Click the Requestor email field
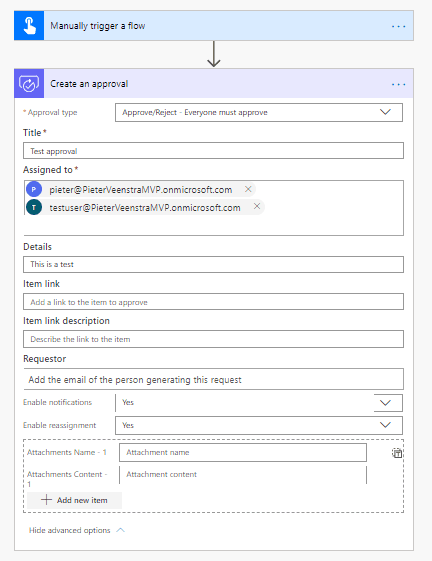This screenshot has width=432, height=561. pos(213,379)
